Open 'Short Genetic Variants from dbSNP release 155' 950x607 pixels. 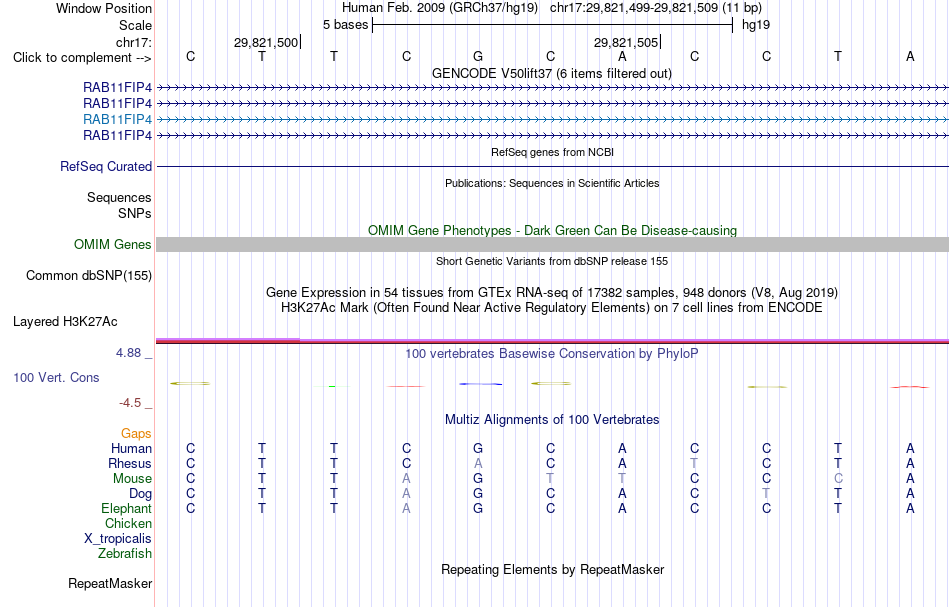point(552,261)
